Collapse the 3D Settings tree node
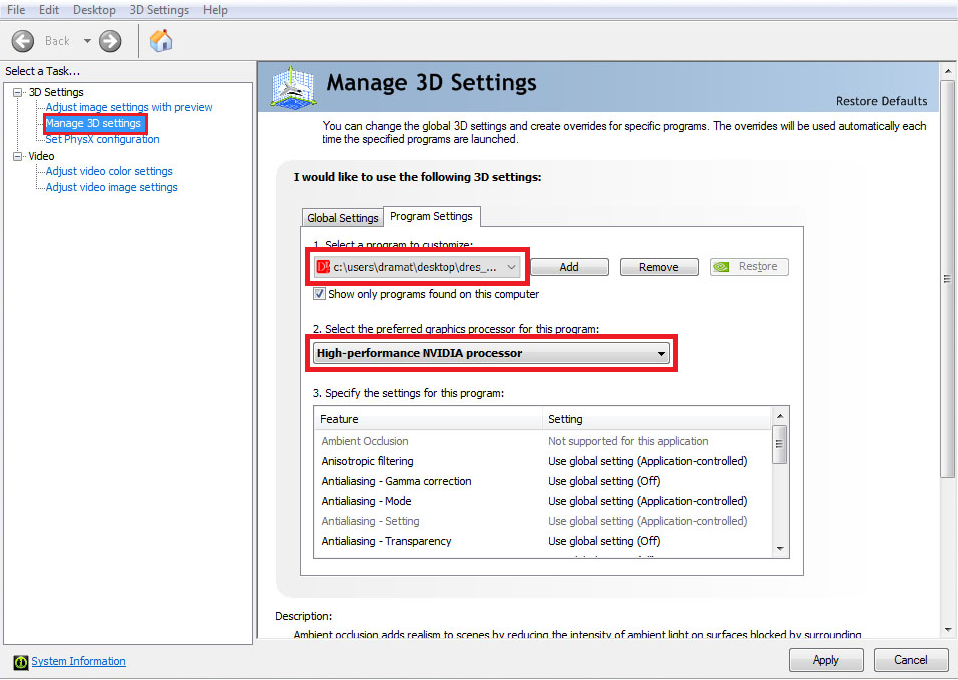958x680 pixels. pos(17,92)
